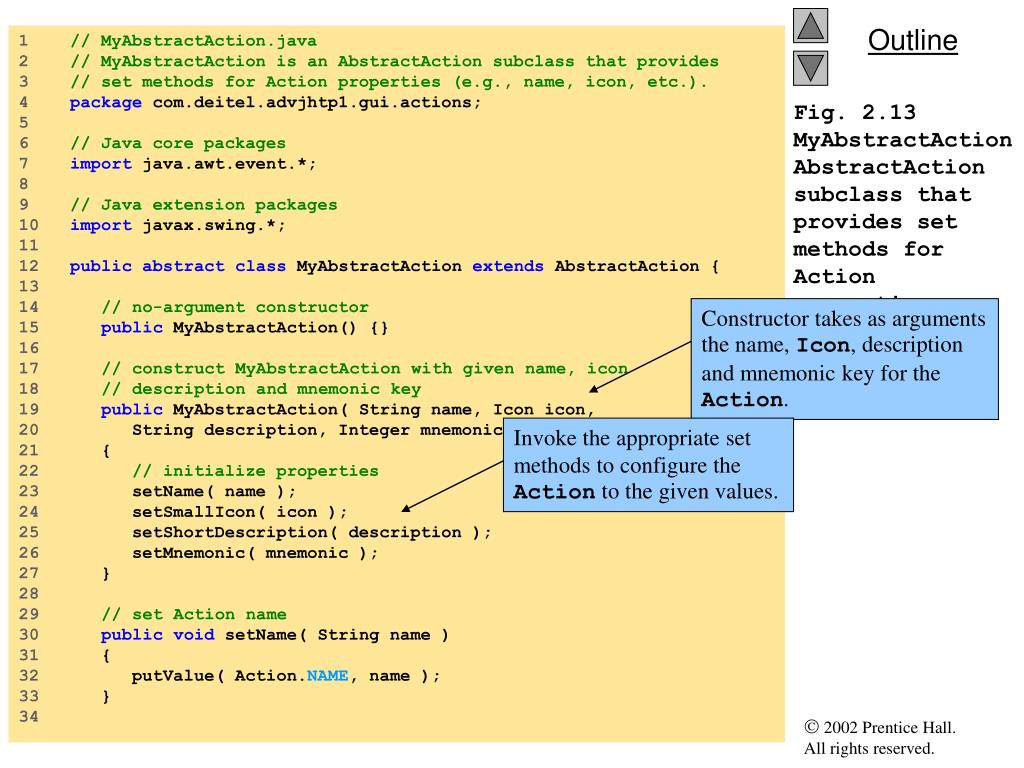Click the '© 2002 Prentice Hall.' copyright text
Viewport: 1024px width, 768px height.
[x=880, y=728]
